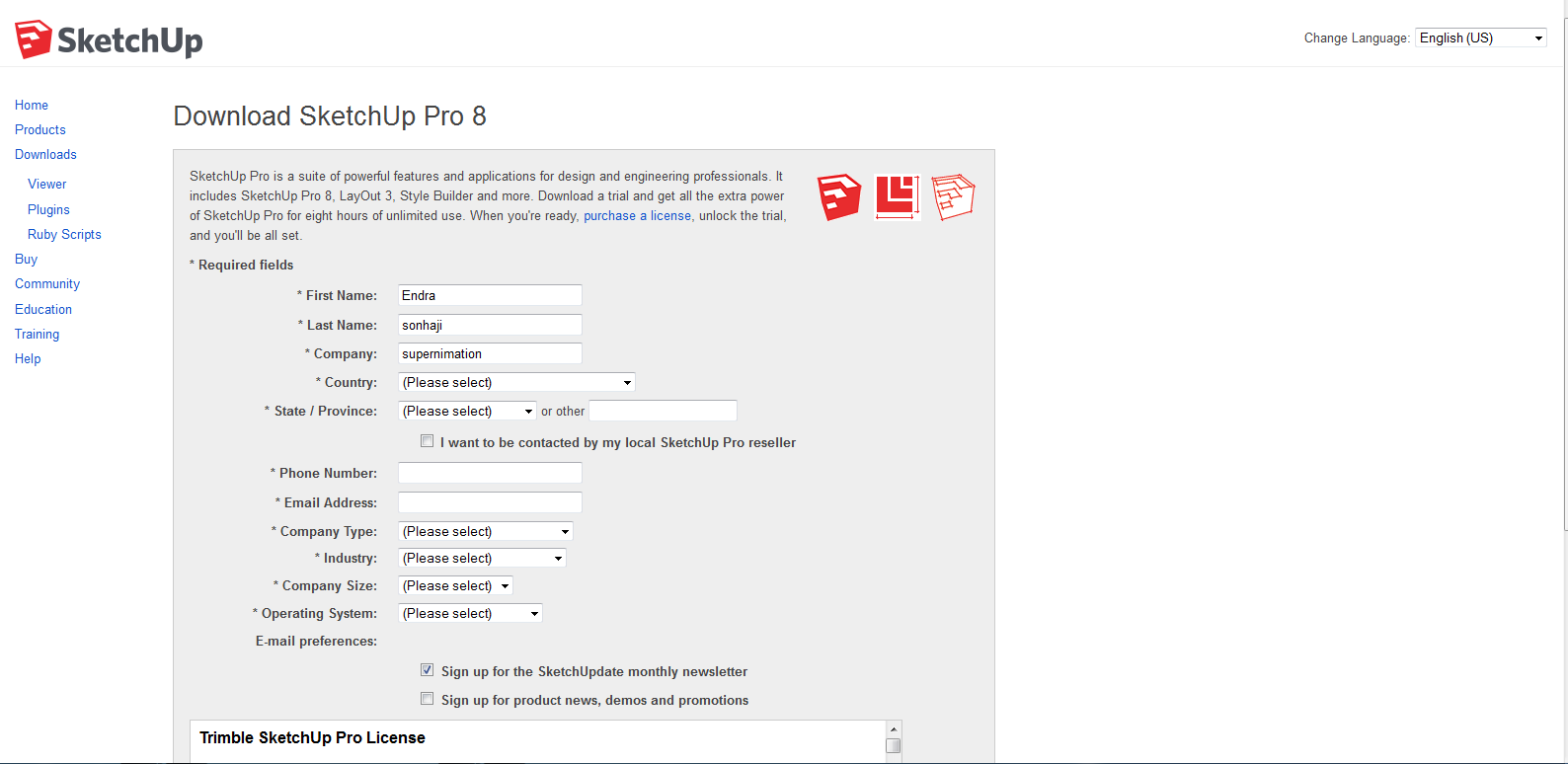Enable contact by local SketchUp Pro reseller
Image resolution: width=1568 pixels, height=764 pixels.
(427, 441)
